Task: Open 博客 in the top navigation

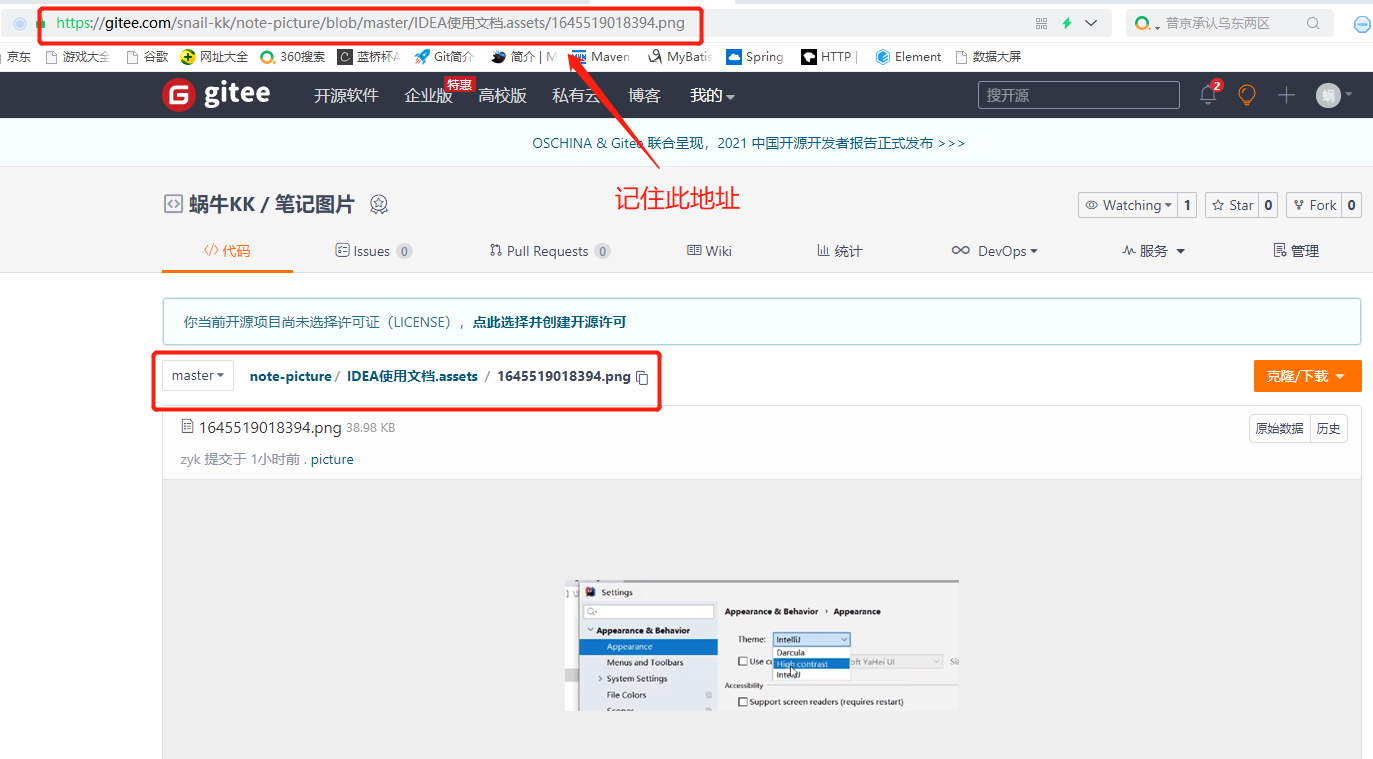Action: pos(644,95)
